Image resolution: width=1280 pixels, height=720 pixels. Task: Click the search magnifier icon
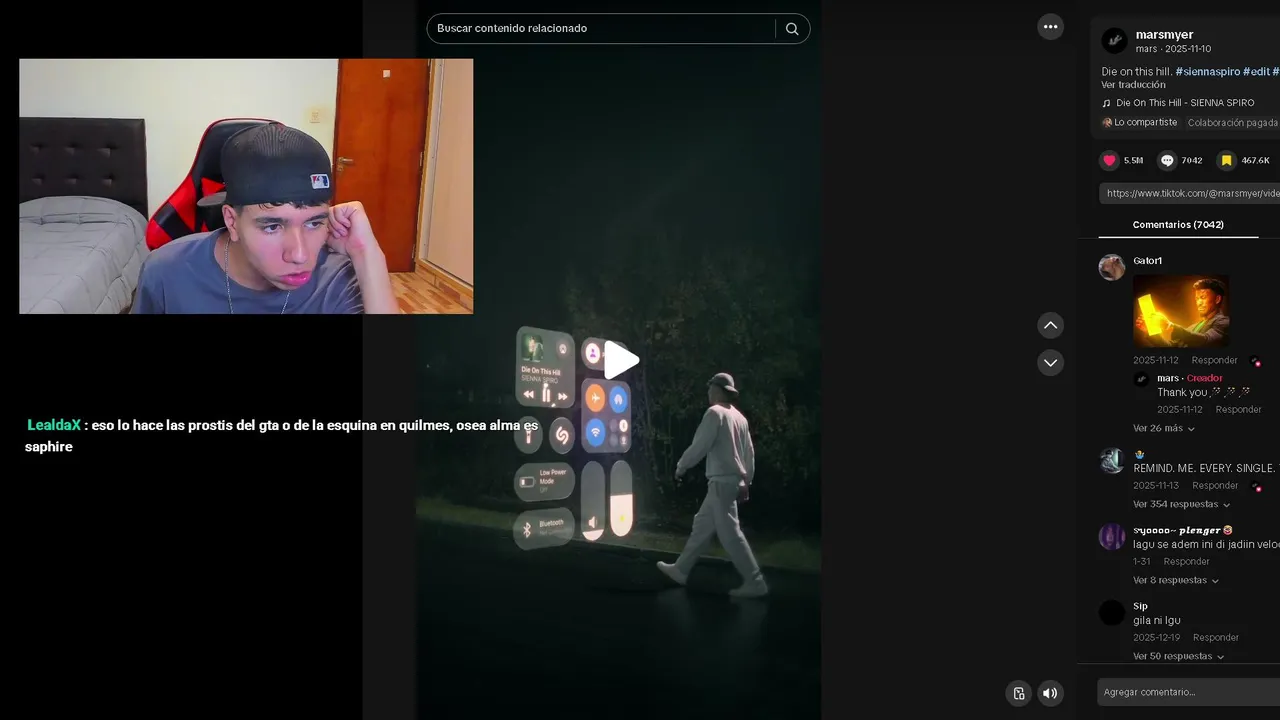[792, 29]
